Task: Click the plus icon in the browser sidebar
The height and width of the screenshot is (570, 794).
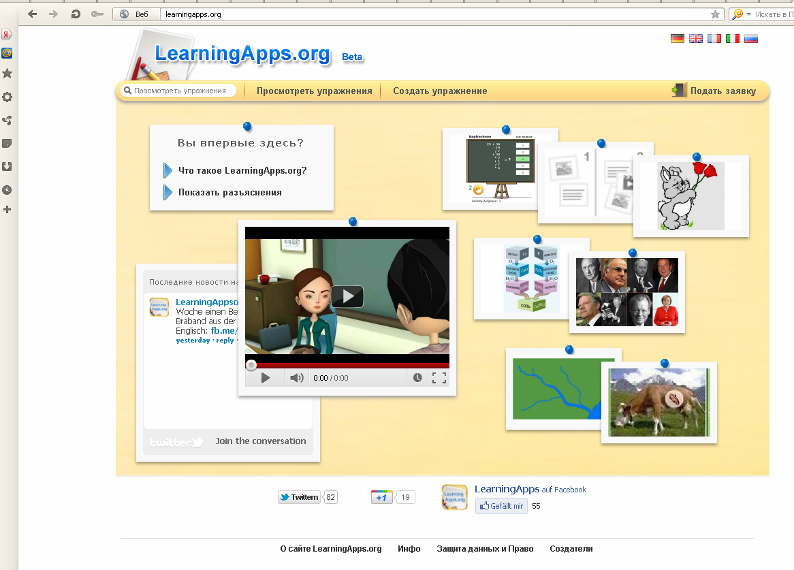Action: [7, 209]
